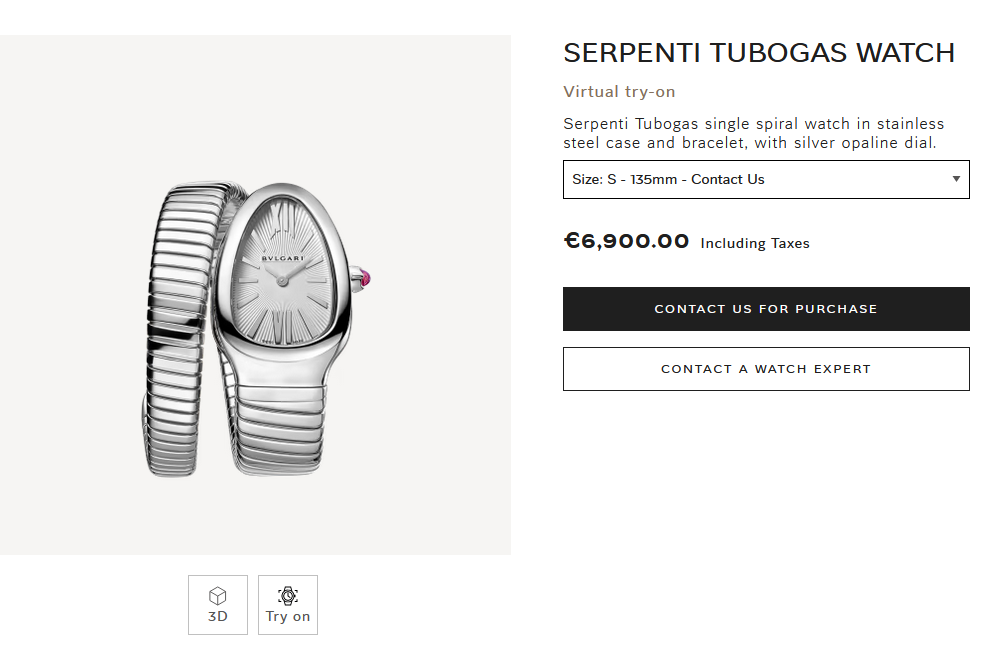Click the size dropdown arrow
This screenshot has width=995, height=671.
tap(956, 180)
